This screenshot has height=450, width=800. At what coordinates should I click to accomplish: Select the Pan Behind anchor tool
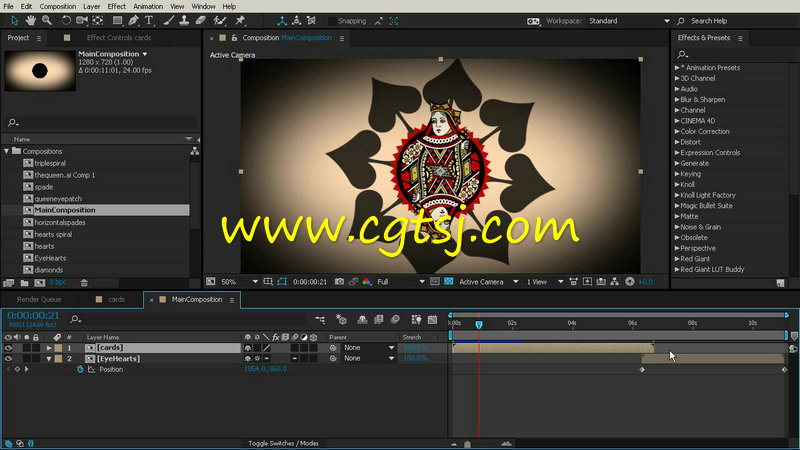[98, 20]
